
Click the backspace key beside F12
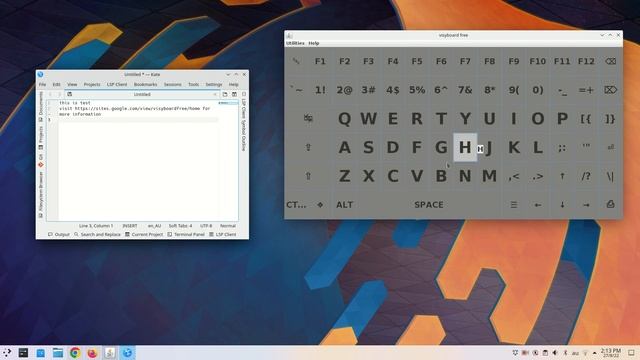click(610, 61)
